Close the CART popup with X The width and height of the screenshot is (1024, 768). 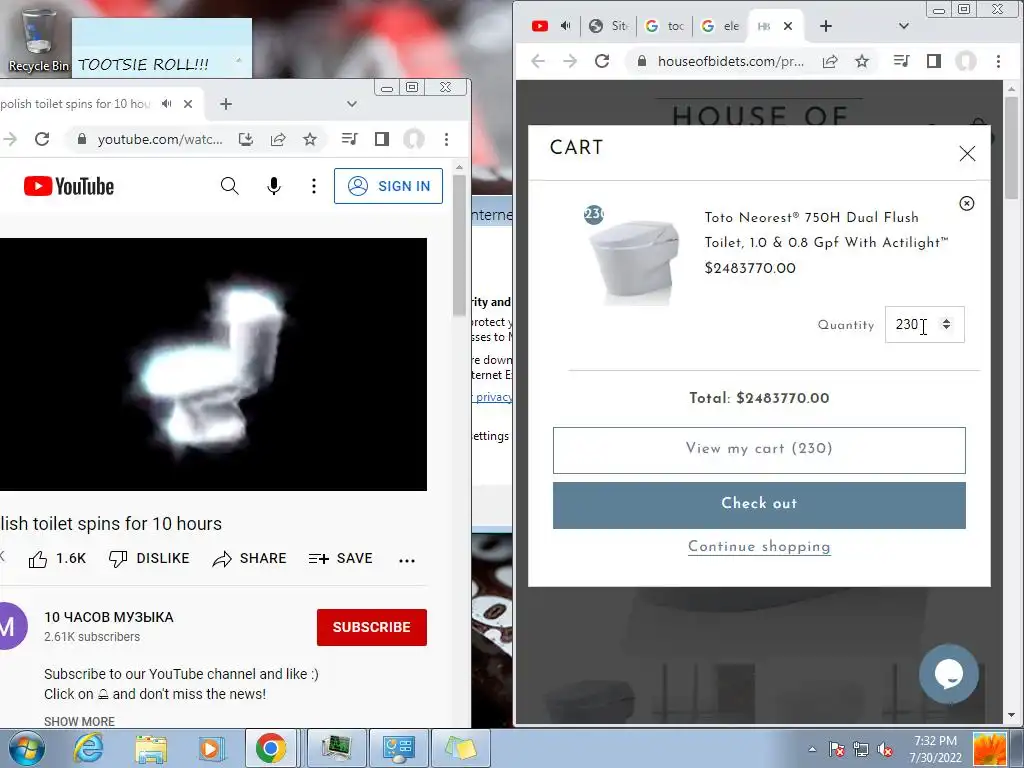(x=967, y=153)
